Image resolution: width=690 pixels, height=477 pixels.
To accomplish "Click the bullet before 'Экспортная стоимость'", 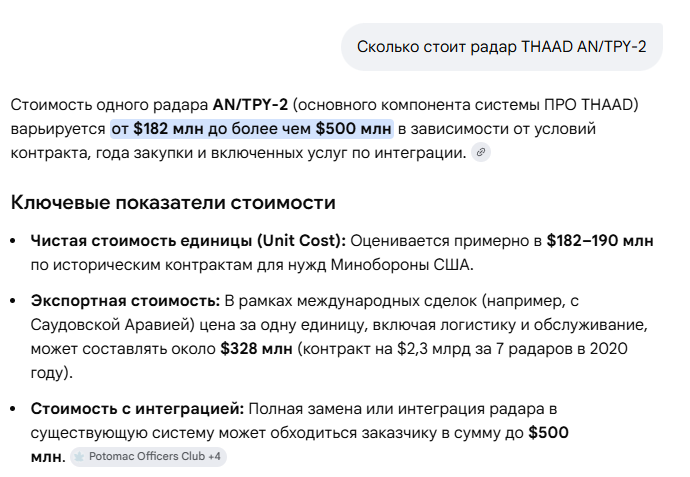I will click(x=13, y=300).
